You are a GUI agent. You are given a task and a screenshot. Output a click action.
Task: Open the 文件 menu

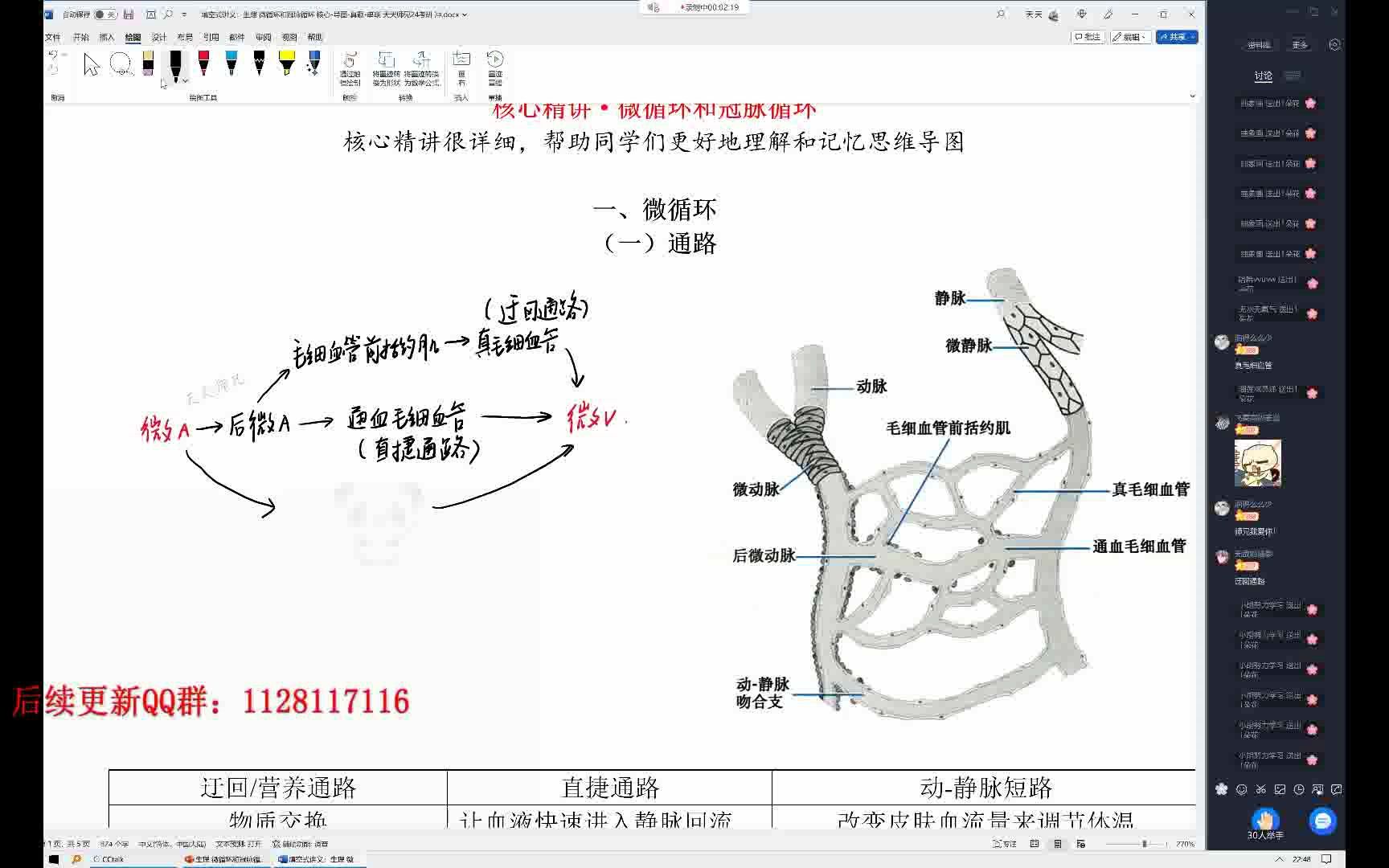pos(53,37)
